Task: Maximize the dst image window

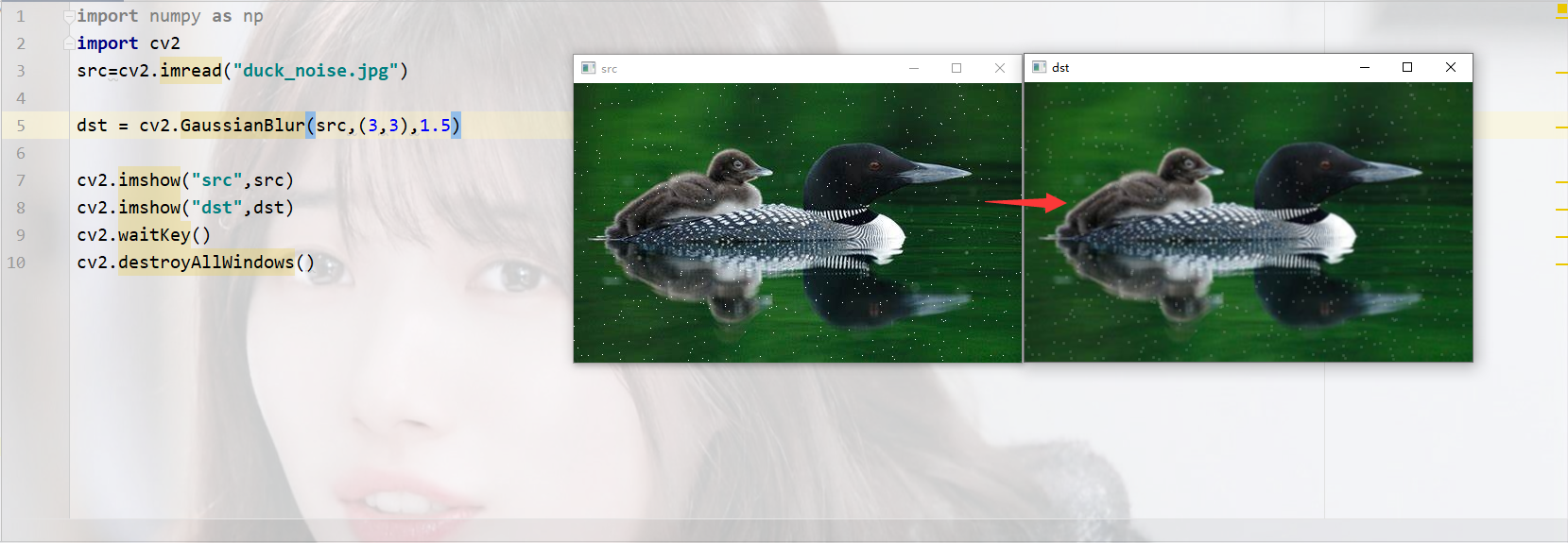Action: click(x=1407, y=67)
